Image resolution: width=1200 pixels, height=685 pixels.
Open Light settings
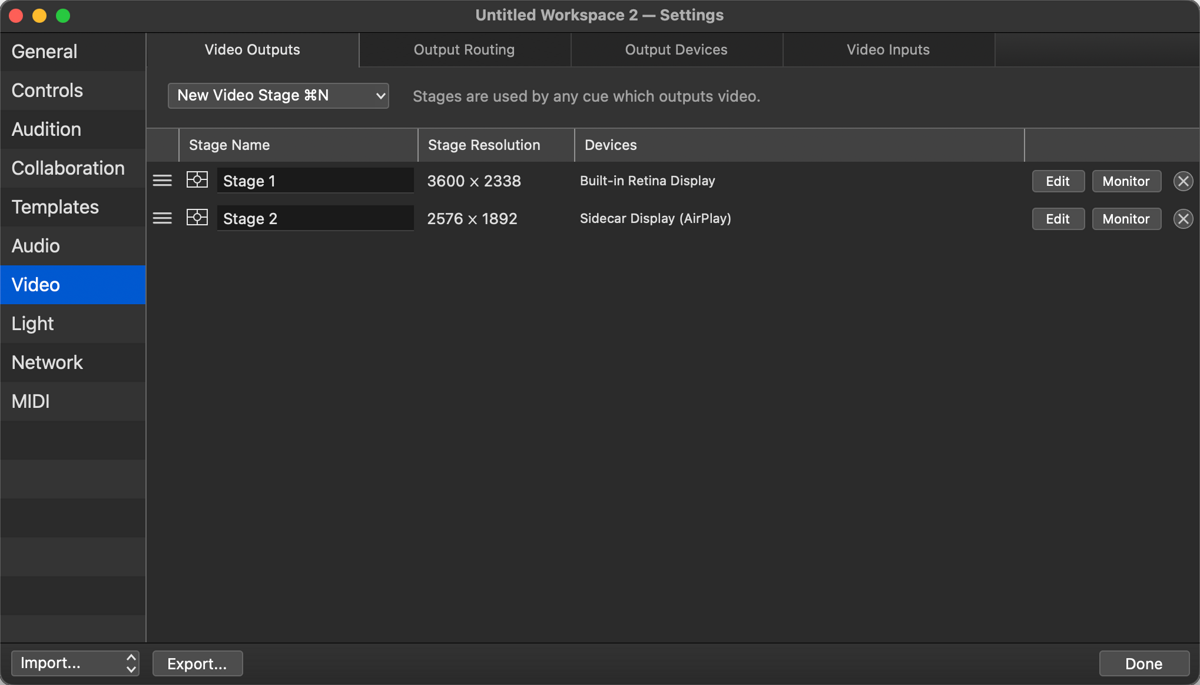(x=73, y=324)
